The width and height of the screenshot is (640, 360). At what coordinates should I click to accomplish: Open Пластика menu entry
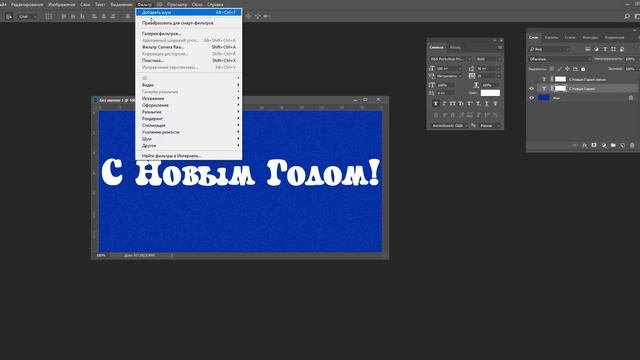(x=189, y=60)
